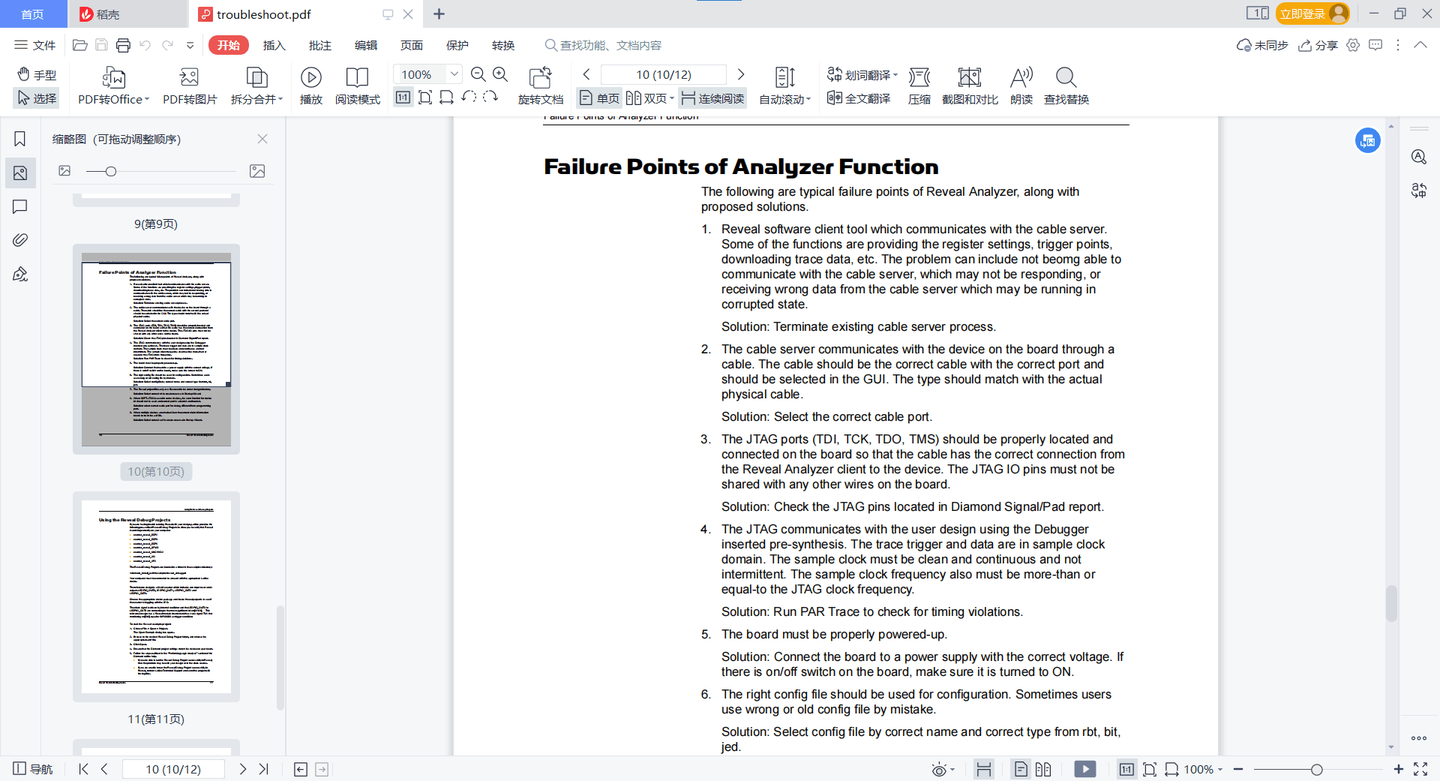This screenshot has height=781, width=1440.
Task: Expand the 100% zoom level dropdown
Action: 454,74
